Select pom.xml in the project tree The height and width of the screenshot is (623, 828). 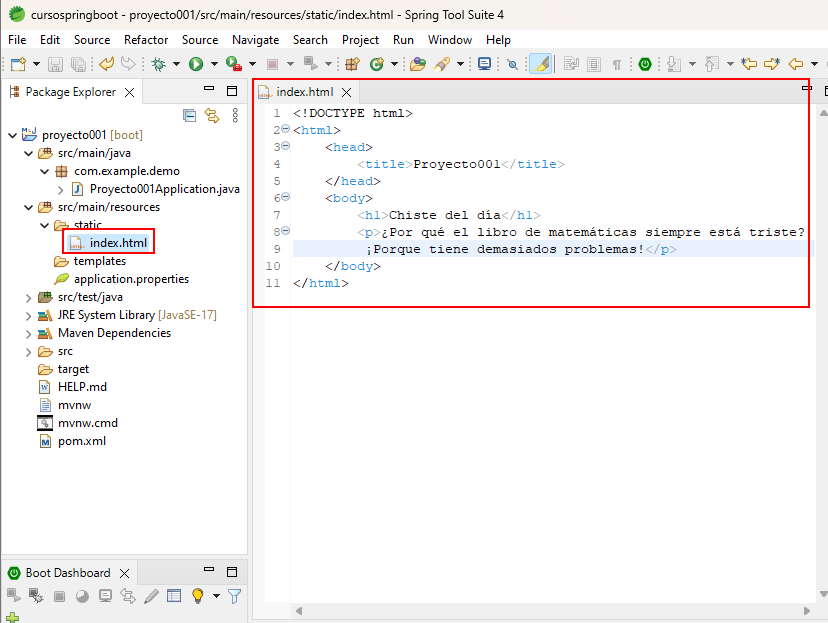[x=82, y=441]
